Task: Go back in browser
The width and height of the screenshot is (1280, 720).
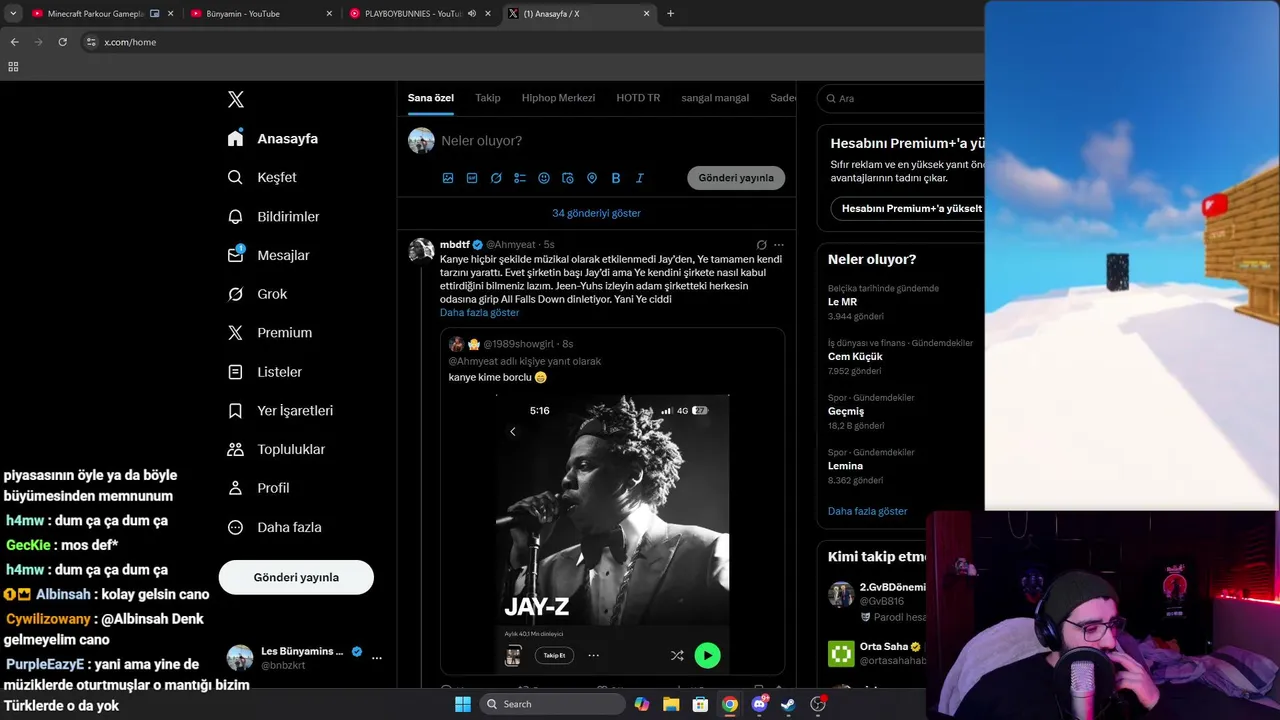Action: pos(14,42)
